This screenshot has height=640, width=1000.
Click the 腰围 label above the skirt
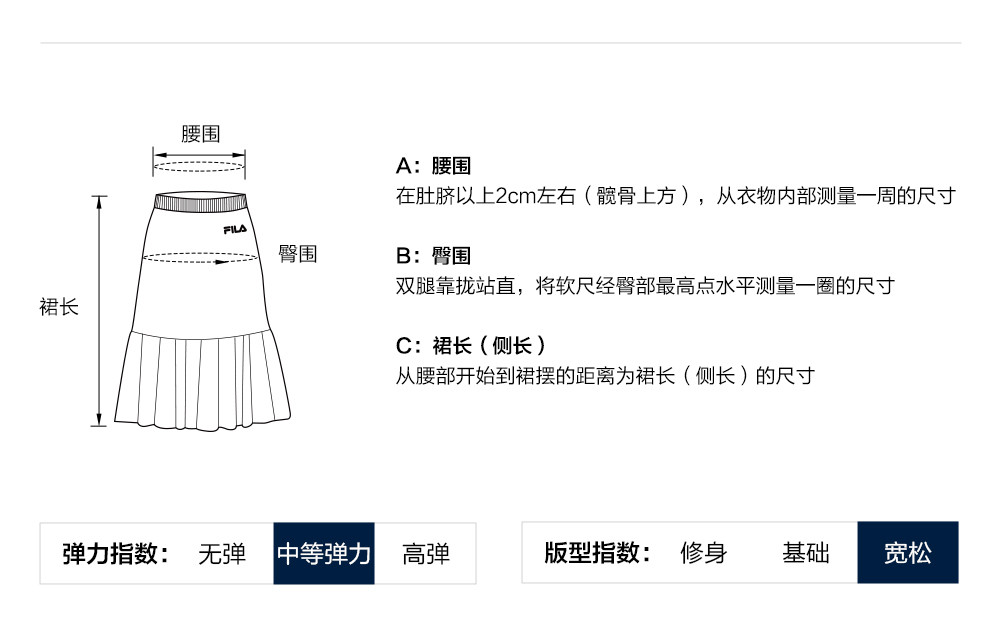pyautogui.click(x=201, y=134)
